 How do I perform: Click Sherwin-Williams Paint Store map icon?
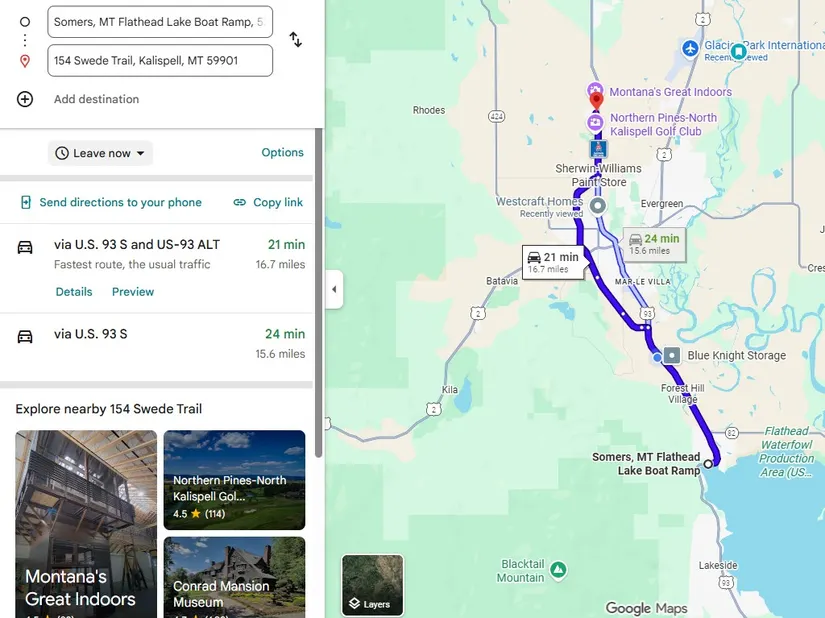[x=598, y=149]
